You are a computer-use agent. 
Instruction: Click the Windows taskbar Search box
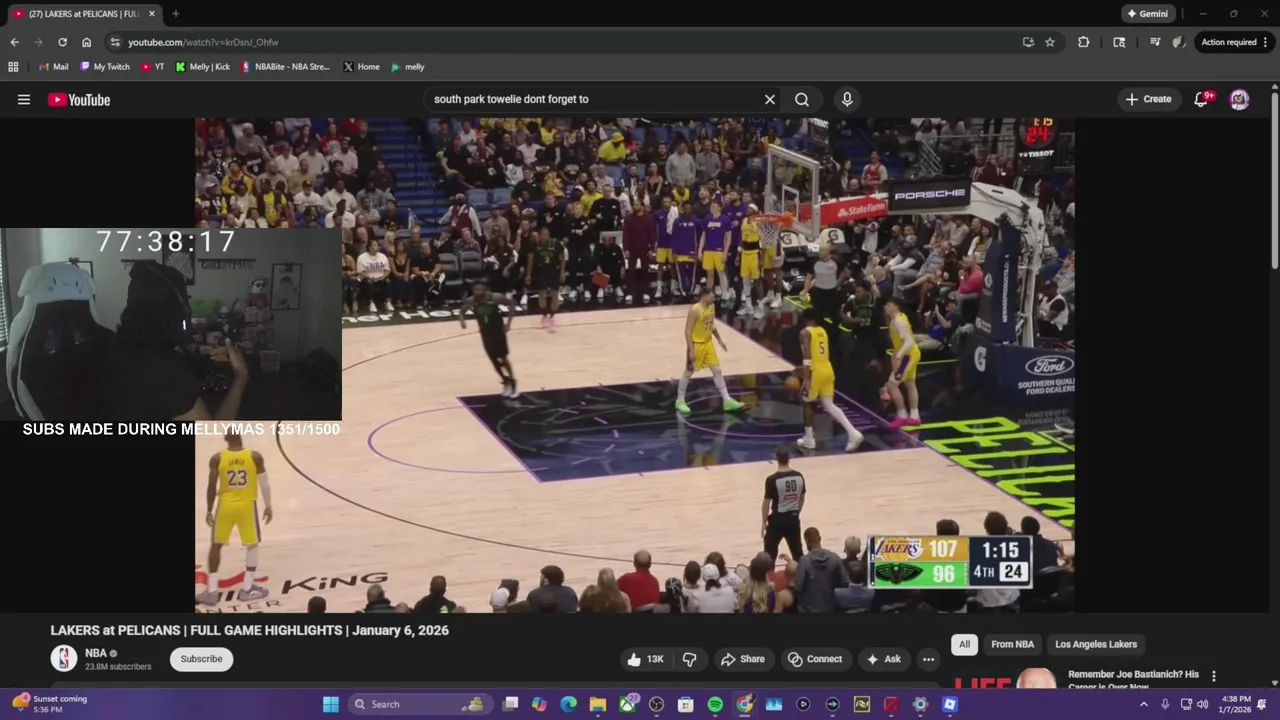point(420,704)
